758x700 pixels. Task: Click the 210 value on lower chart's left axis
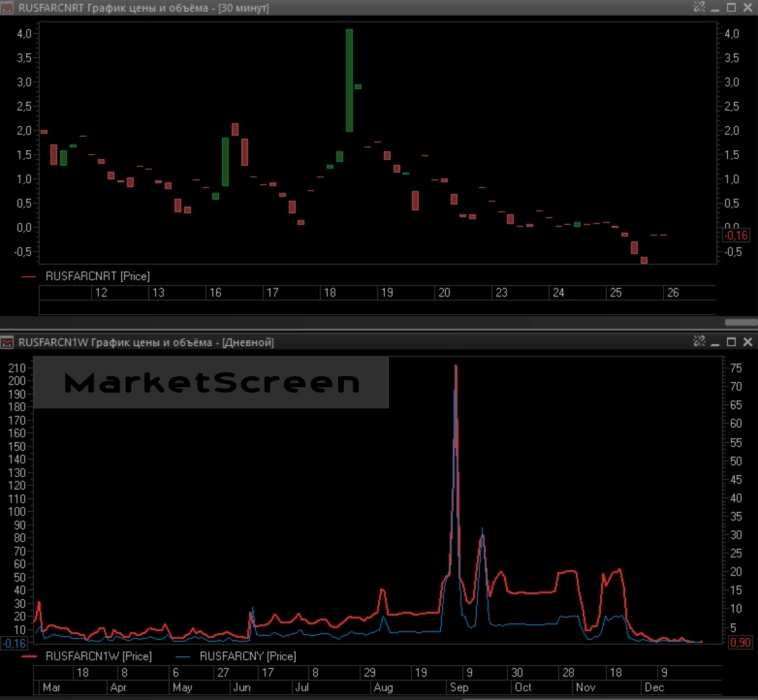pyautogui.click(x=16, y=368)
